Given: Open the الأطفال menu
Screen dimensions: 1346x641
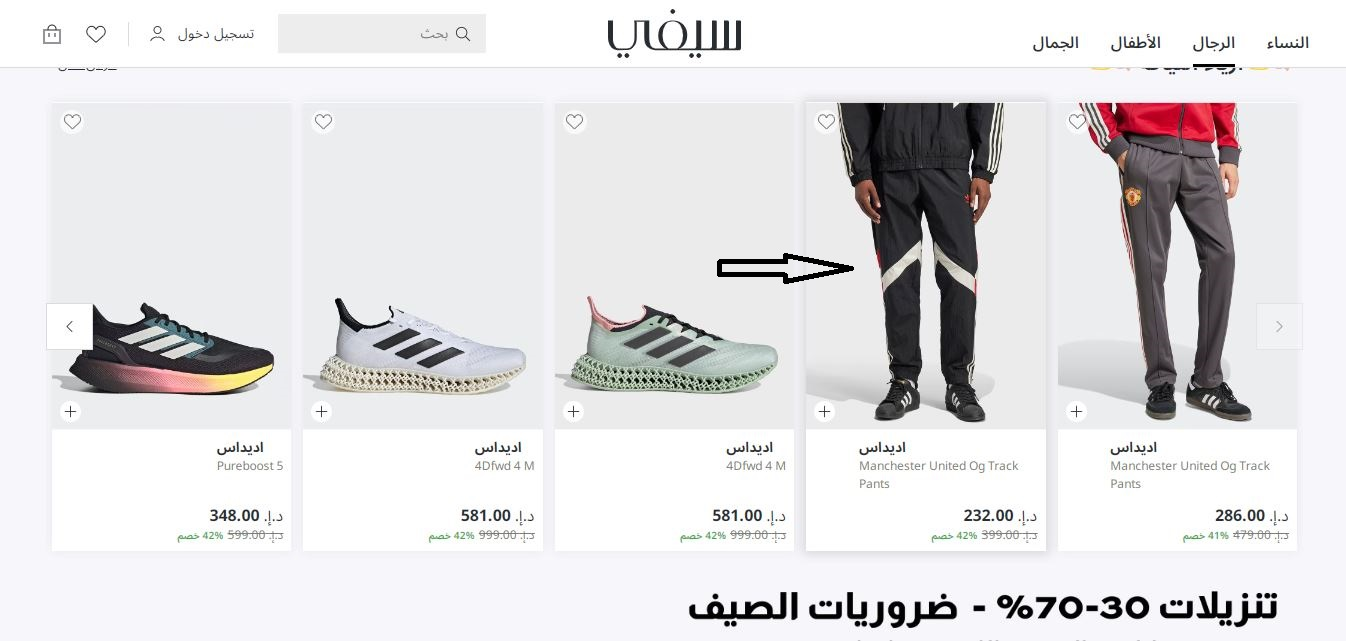Looking at the screenshot, I should 1135,43.
